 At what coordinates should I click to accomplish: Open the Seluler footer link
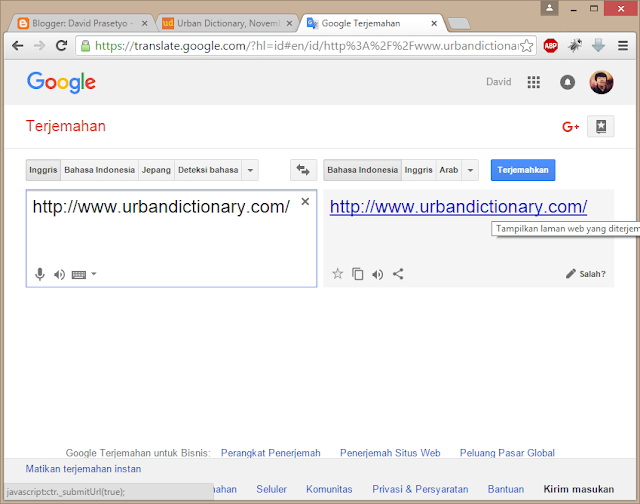[x=271, y=489]
